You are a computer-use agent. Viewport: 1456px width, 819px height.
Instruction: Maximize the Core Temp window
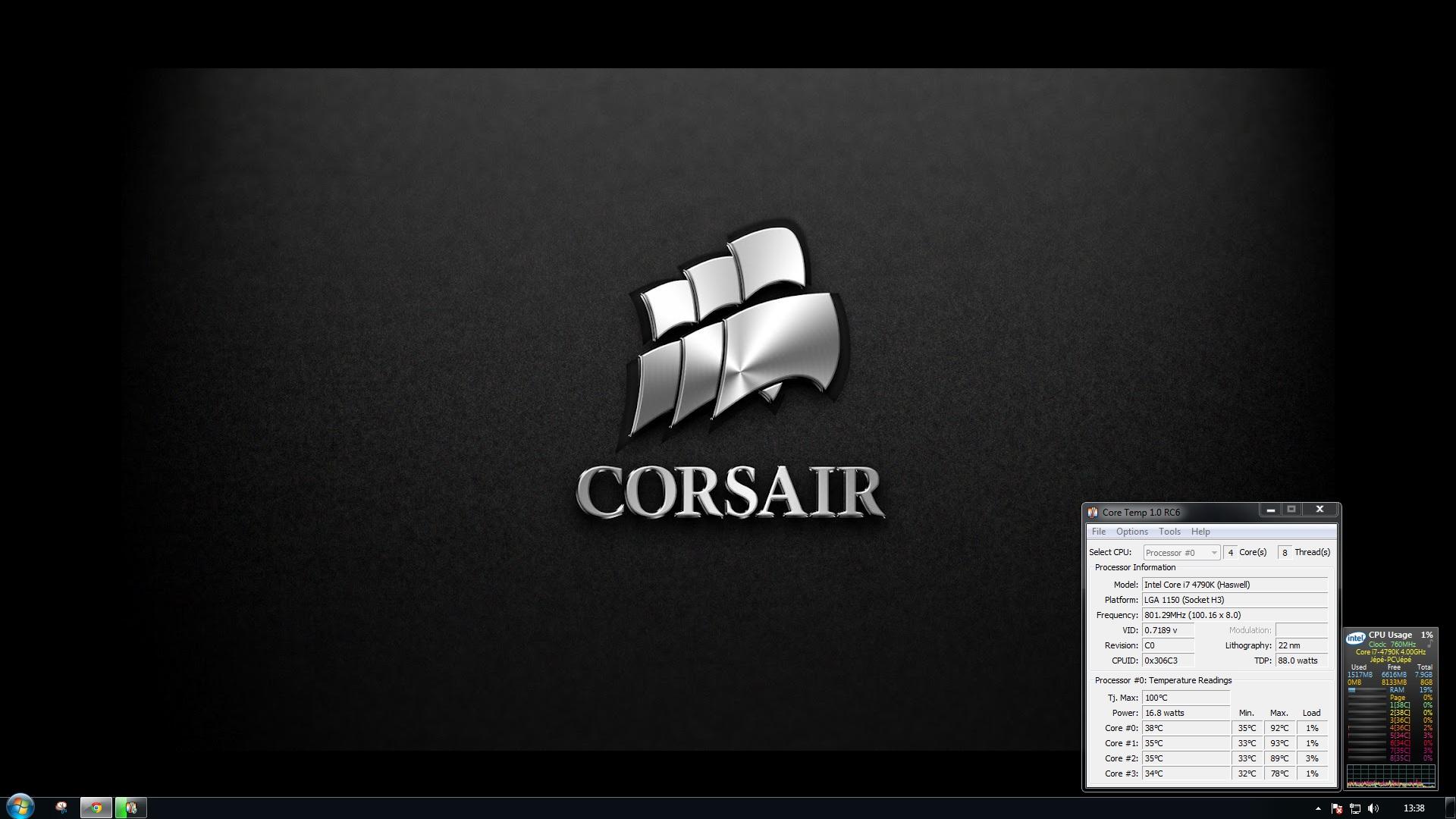tap(1291, 510)
